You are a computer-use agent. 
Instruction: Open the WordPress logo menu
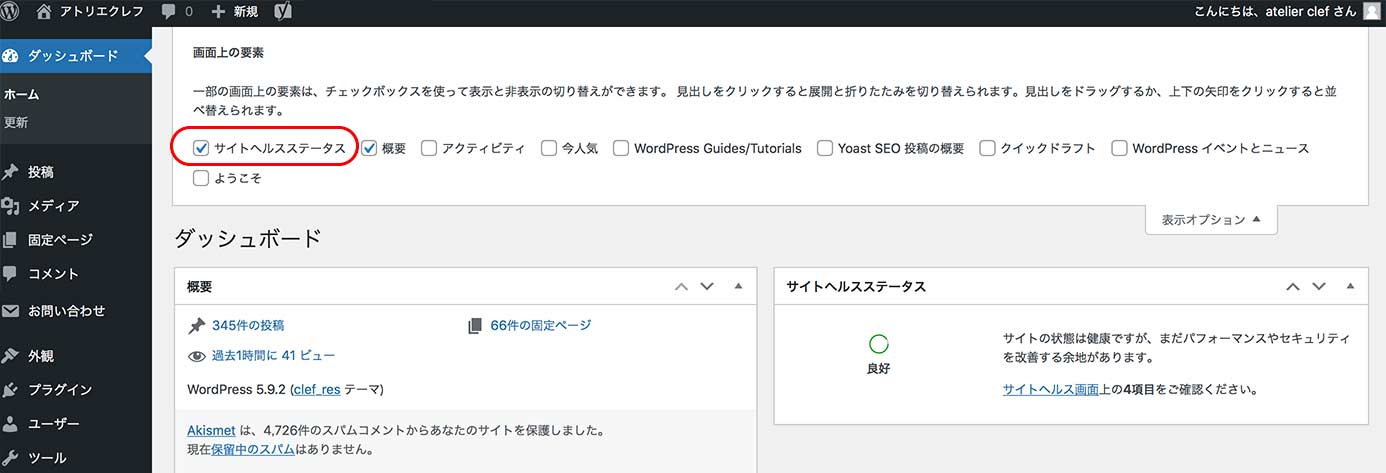(x=13, y=12)
